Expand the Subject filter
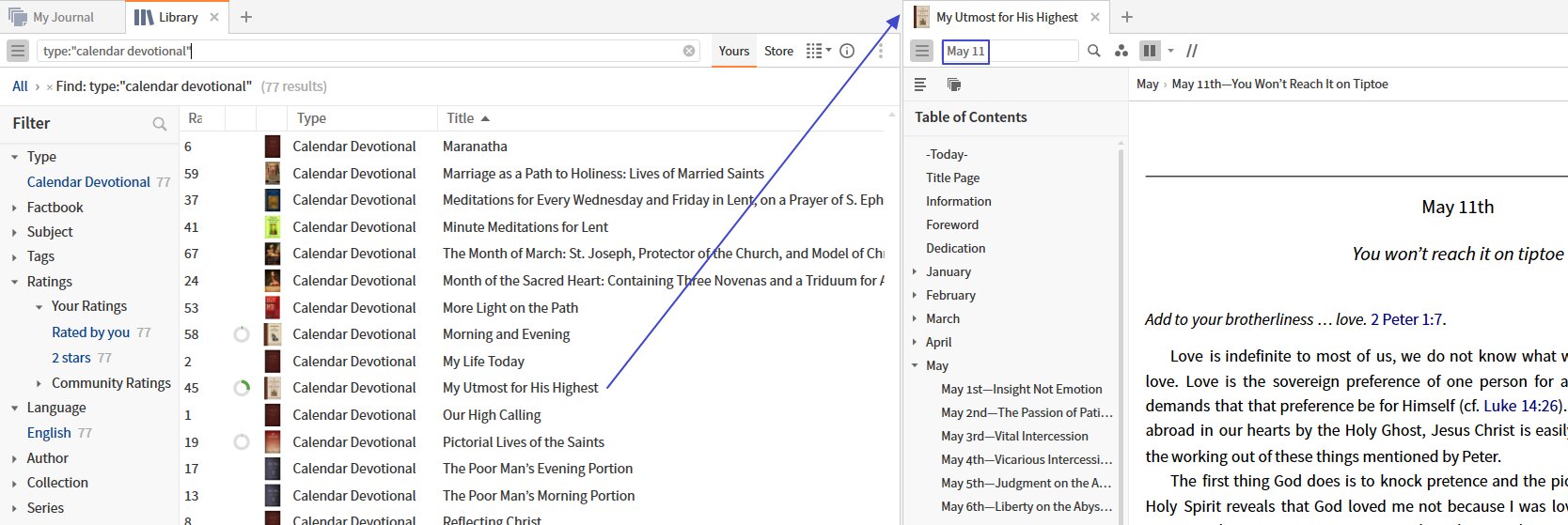The image size is (1568, 525). coord(14,232)
